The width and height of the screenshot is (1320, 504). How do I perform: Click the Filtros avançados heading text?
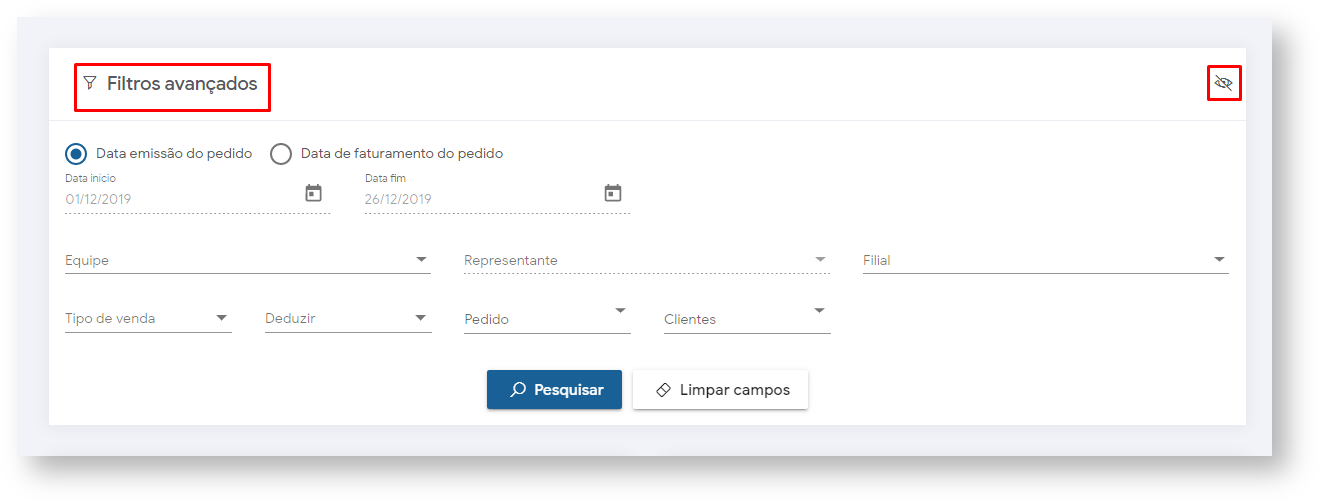[182, 84]
